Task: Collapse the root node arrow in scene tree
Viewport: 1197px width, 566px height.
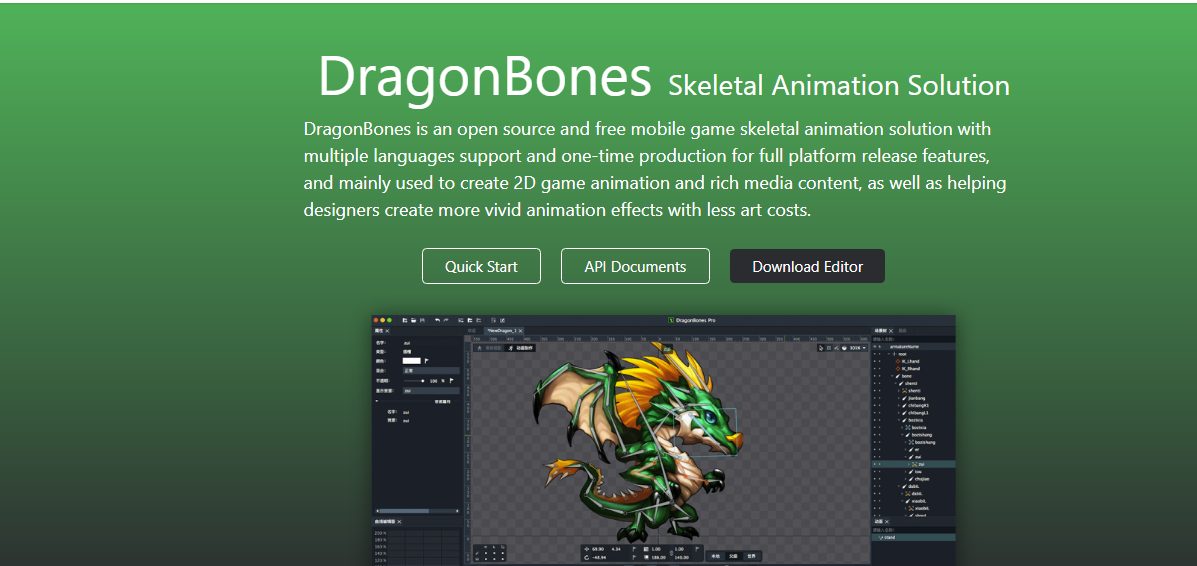Action: click(x=889, y=354)
